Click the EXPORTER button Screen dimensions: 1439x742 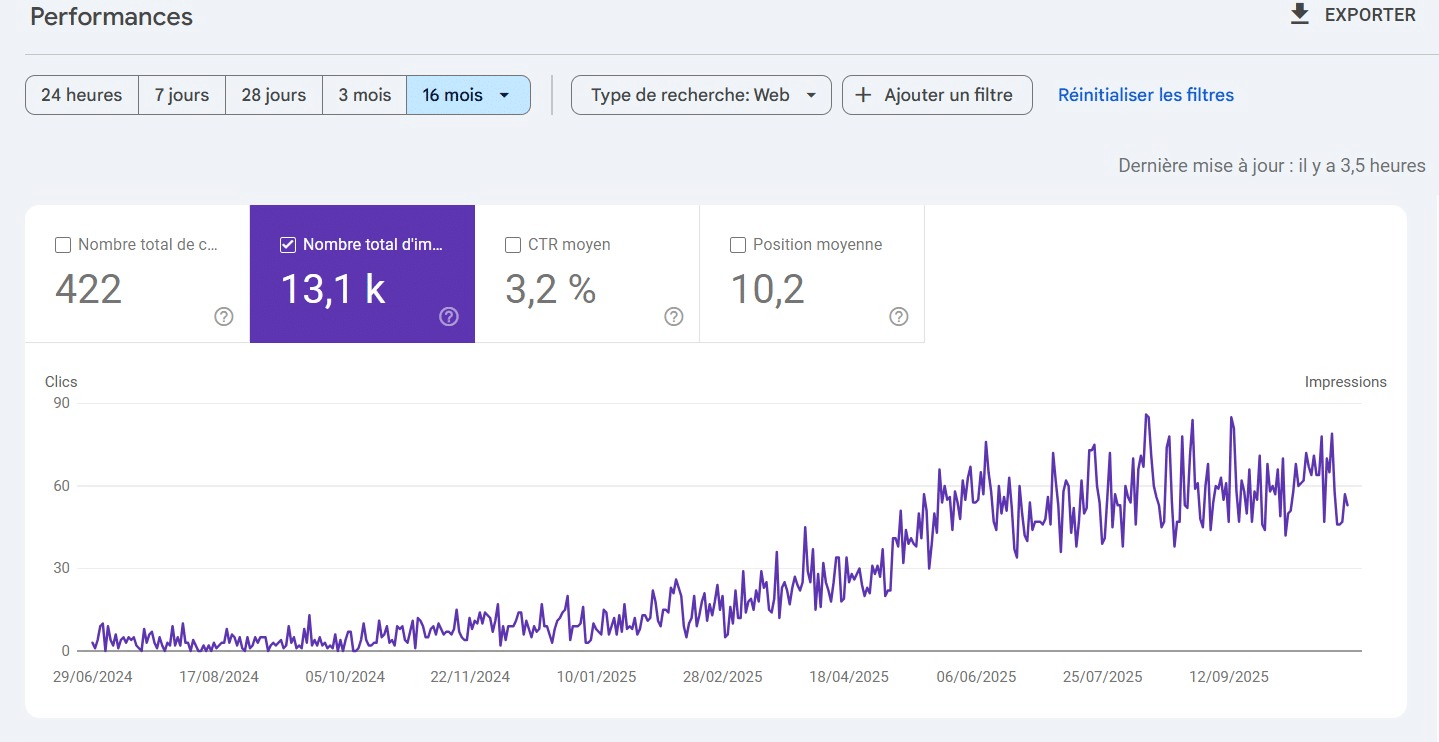coord(1353,15)
